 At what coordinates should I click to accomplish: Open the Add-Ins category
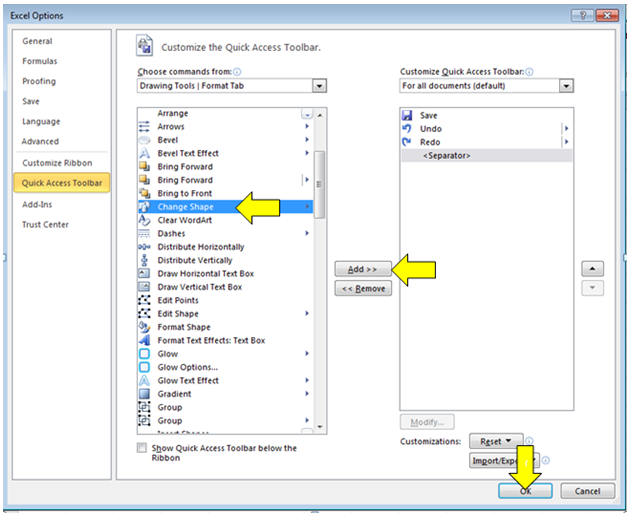37,204
